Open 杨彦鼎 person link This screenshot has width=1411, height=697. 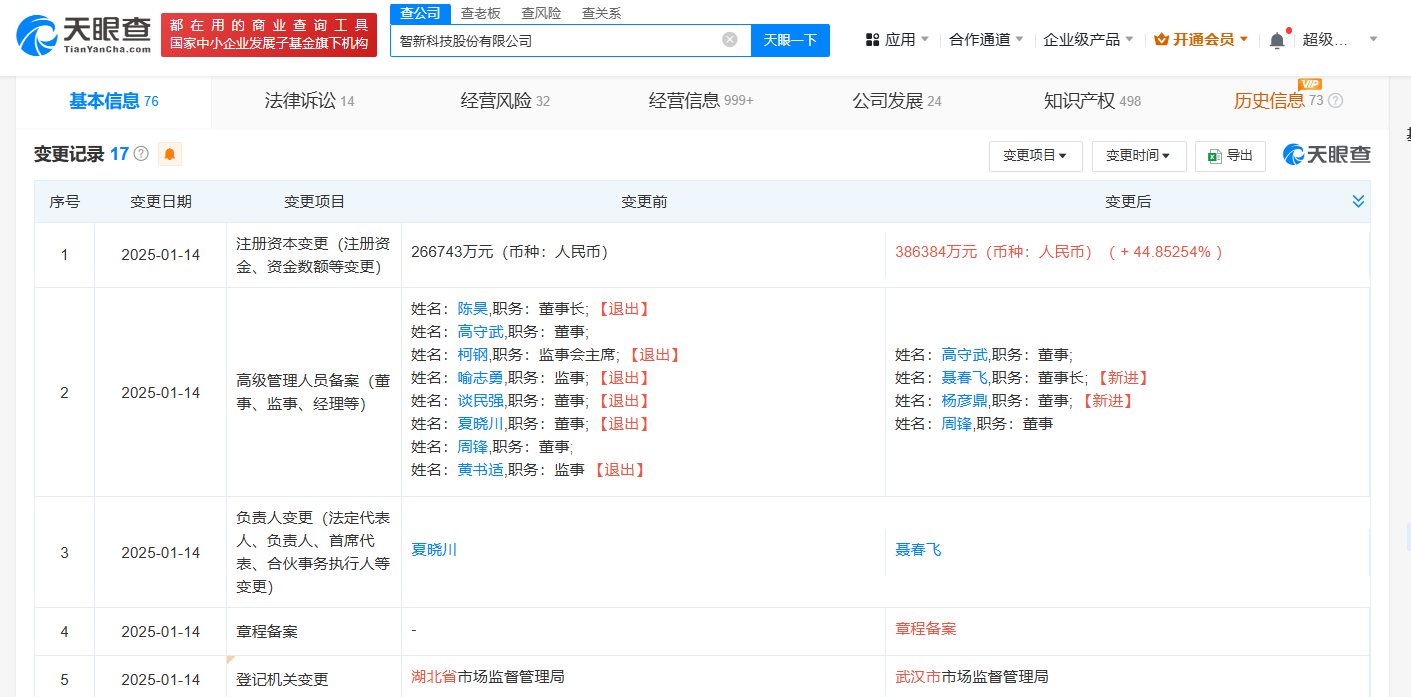965,401
